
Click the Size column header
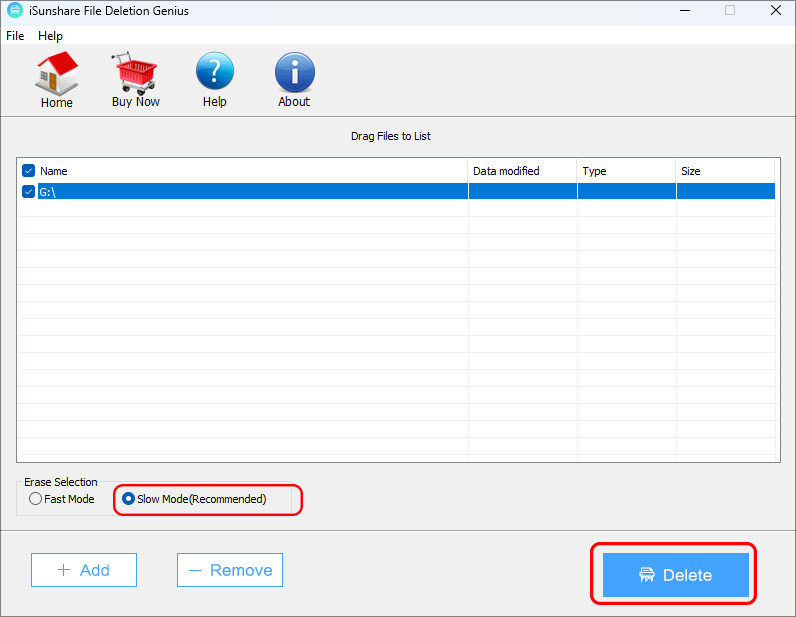coord(724,171)
